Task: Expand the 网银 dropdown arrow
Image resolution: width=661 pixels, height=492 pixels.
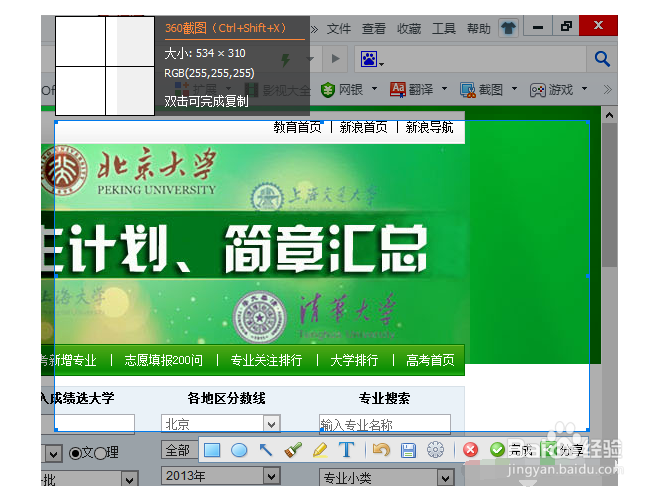Action: tap(374, 89)
